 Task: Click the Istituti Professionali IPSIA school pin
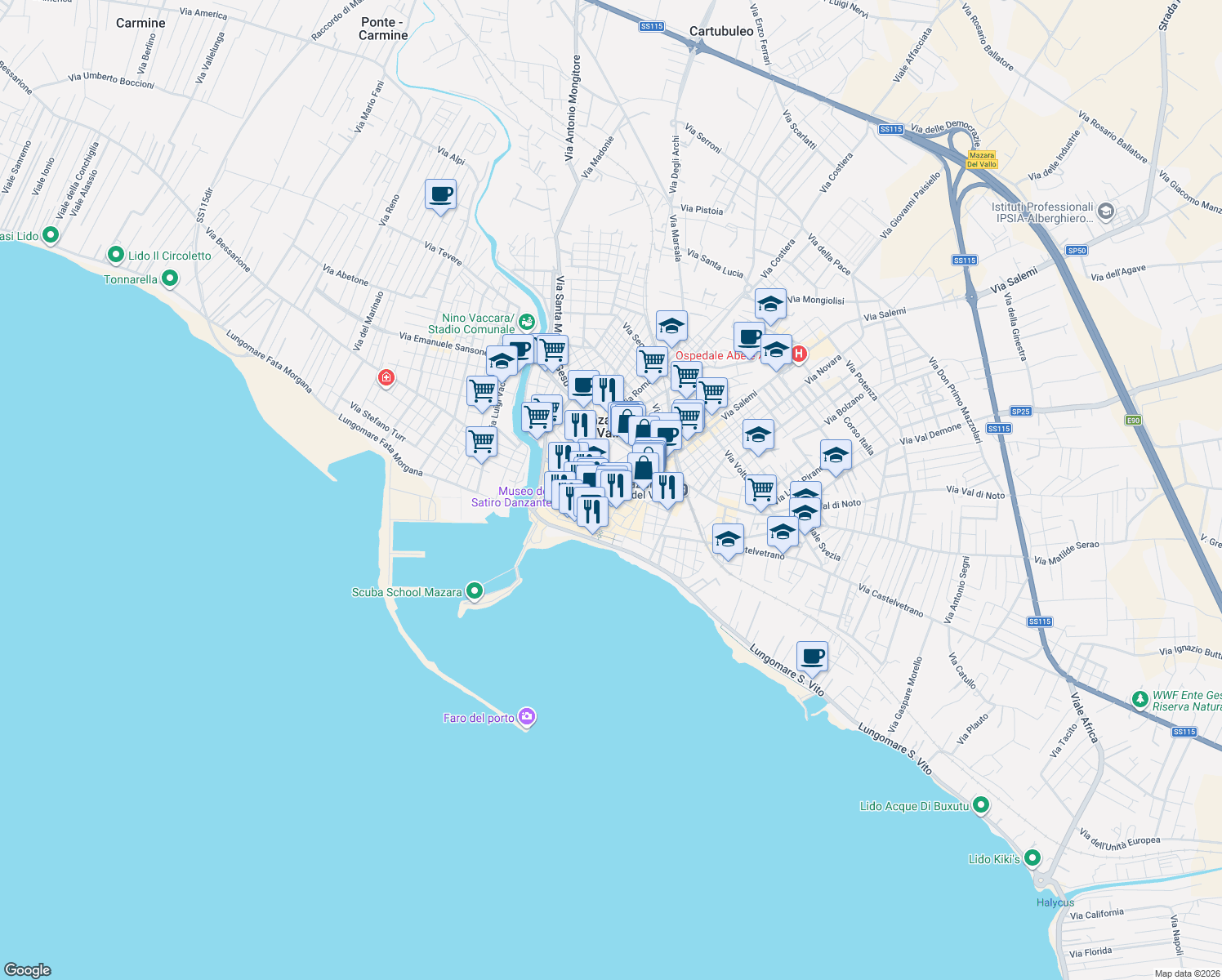[x=1105, y=212]
